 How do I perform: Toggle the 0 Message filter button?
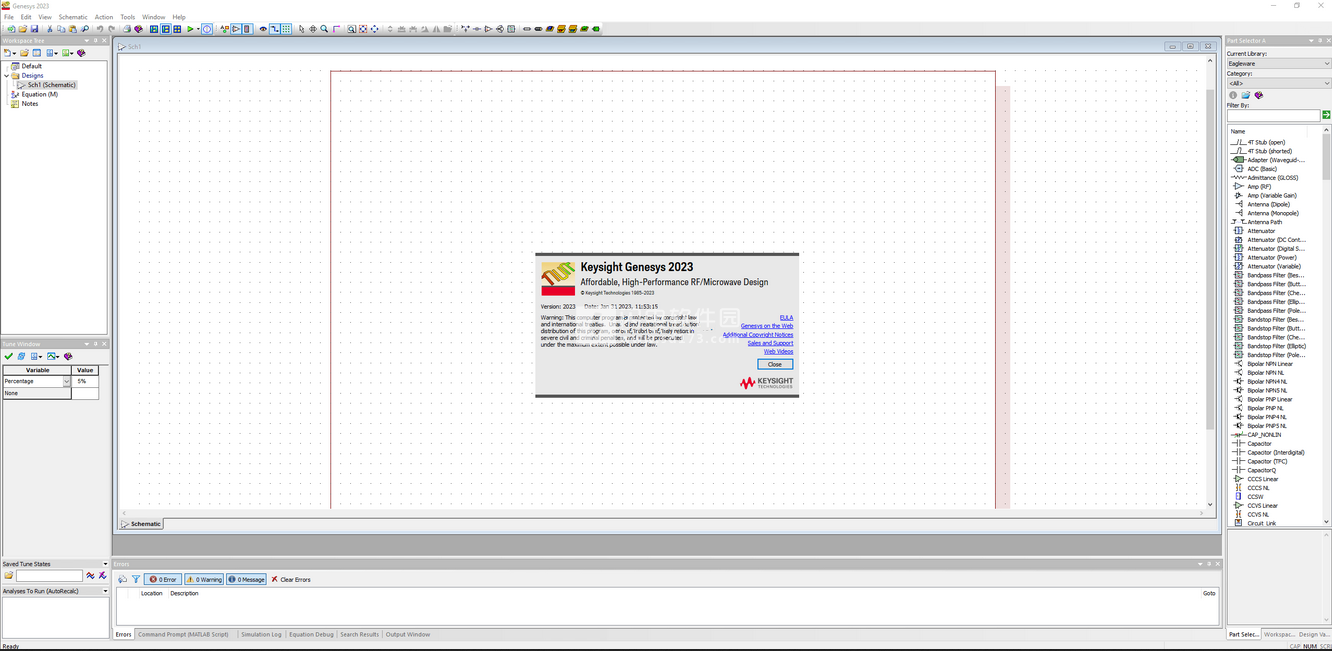click(x=247, y=579)
